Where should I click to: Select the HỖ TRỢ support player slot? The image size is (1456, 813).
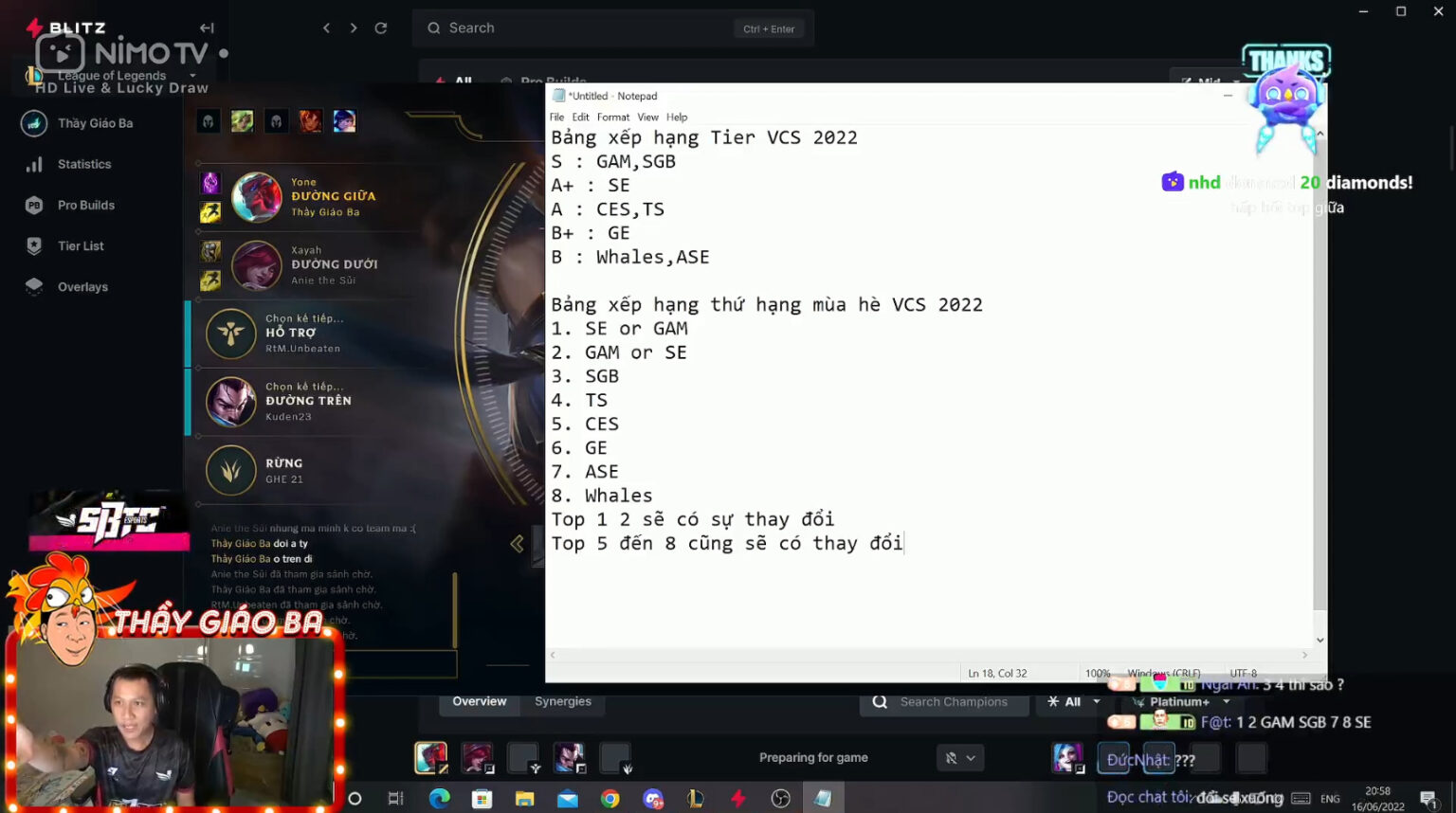(303, 334)
